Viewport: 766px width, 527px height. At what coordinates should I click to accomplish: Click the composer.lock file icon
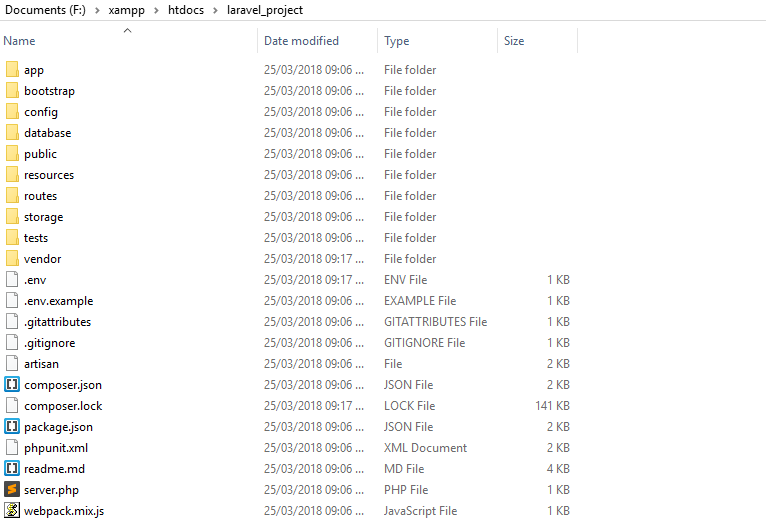coord(12,405)
